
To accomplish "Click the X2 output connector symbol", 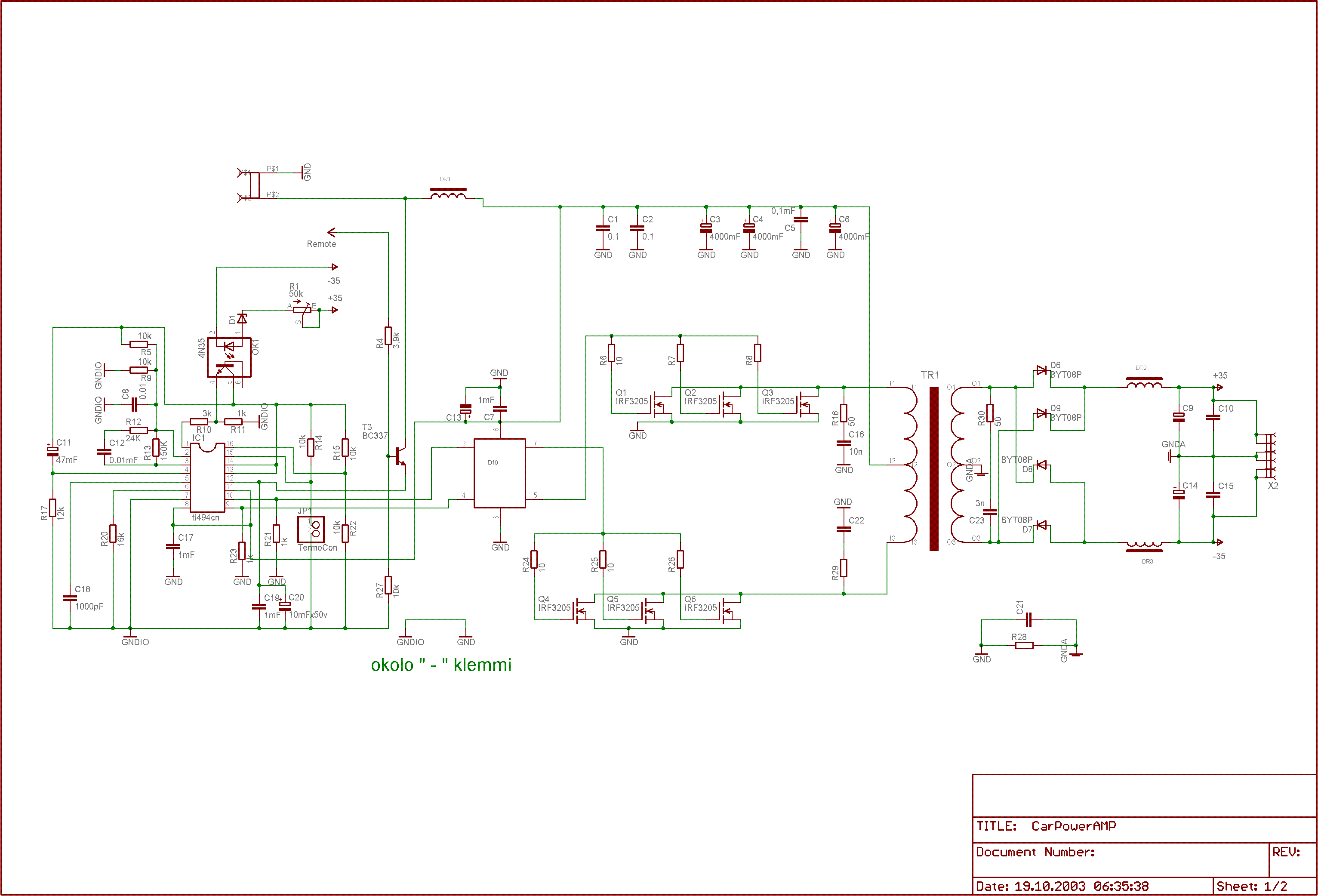I will [x=1269, y=456].
